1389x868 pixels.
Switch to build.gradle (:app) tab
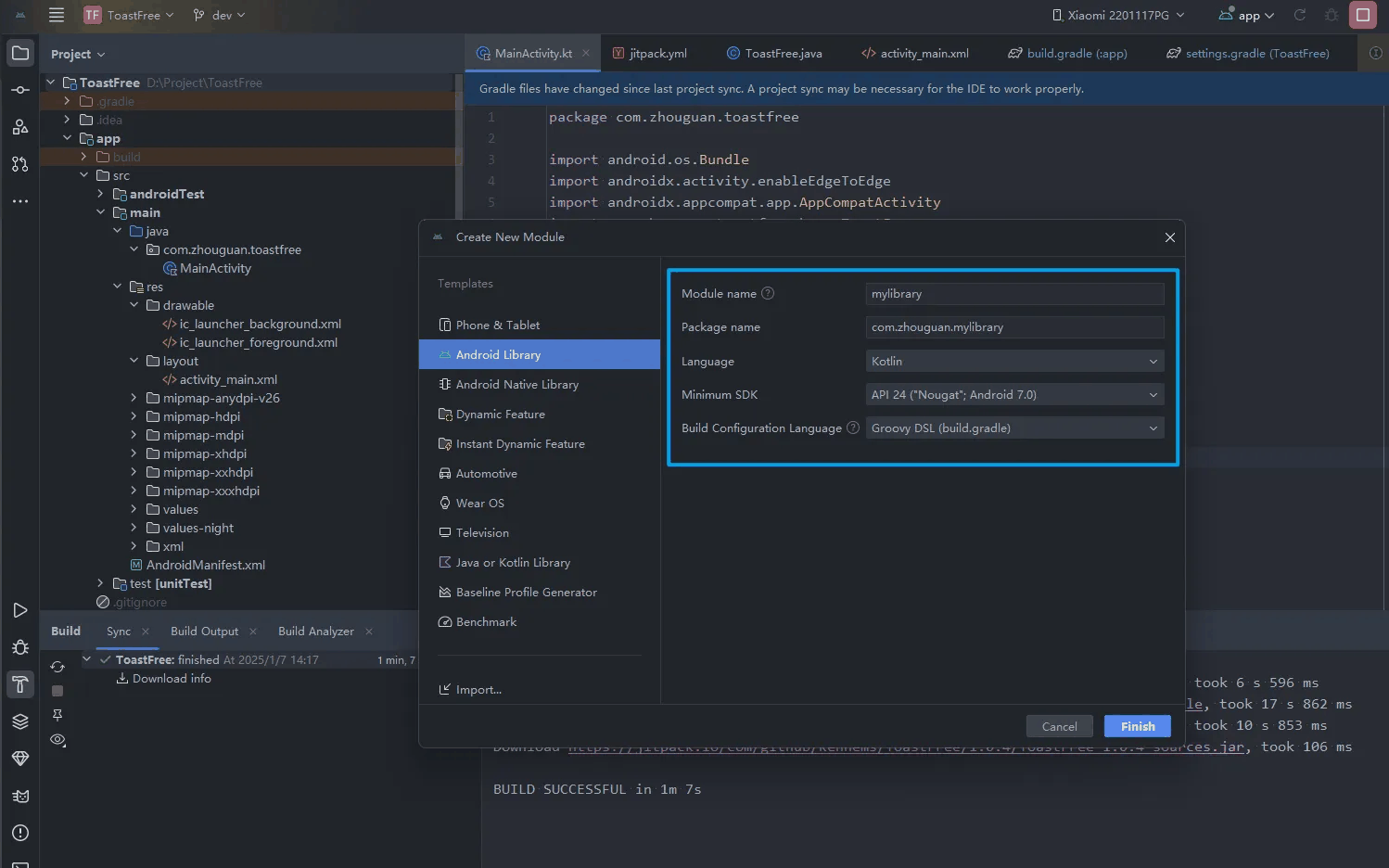pyautogui.click(x=1067, y=53)
